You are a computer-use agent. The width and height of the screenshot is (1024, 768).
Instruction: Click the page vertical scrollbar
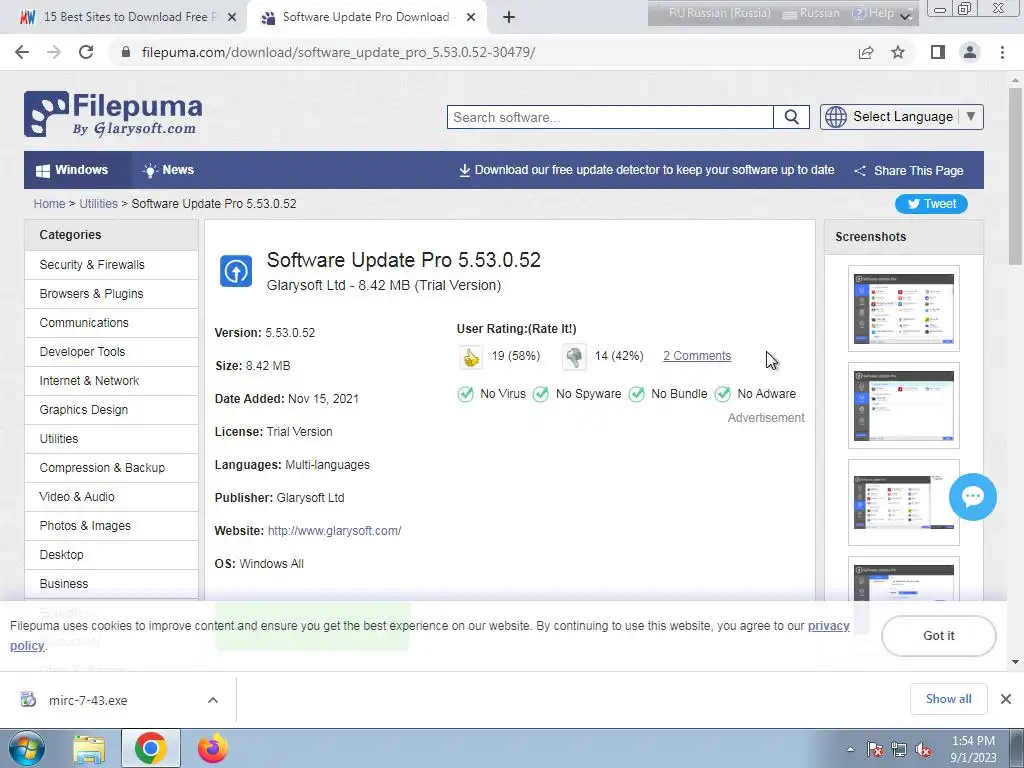coord(1015,176)
